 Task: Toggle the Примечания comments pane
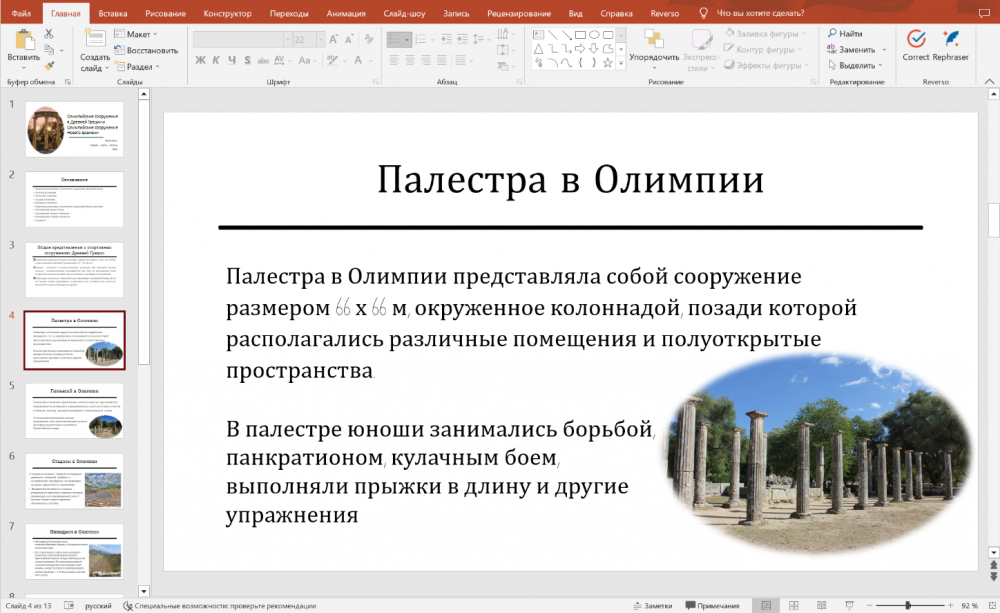click(711, 606)
